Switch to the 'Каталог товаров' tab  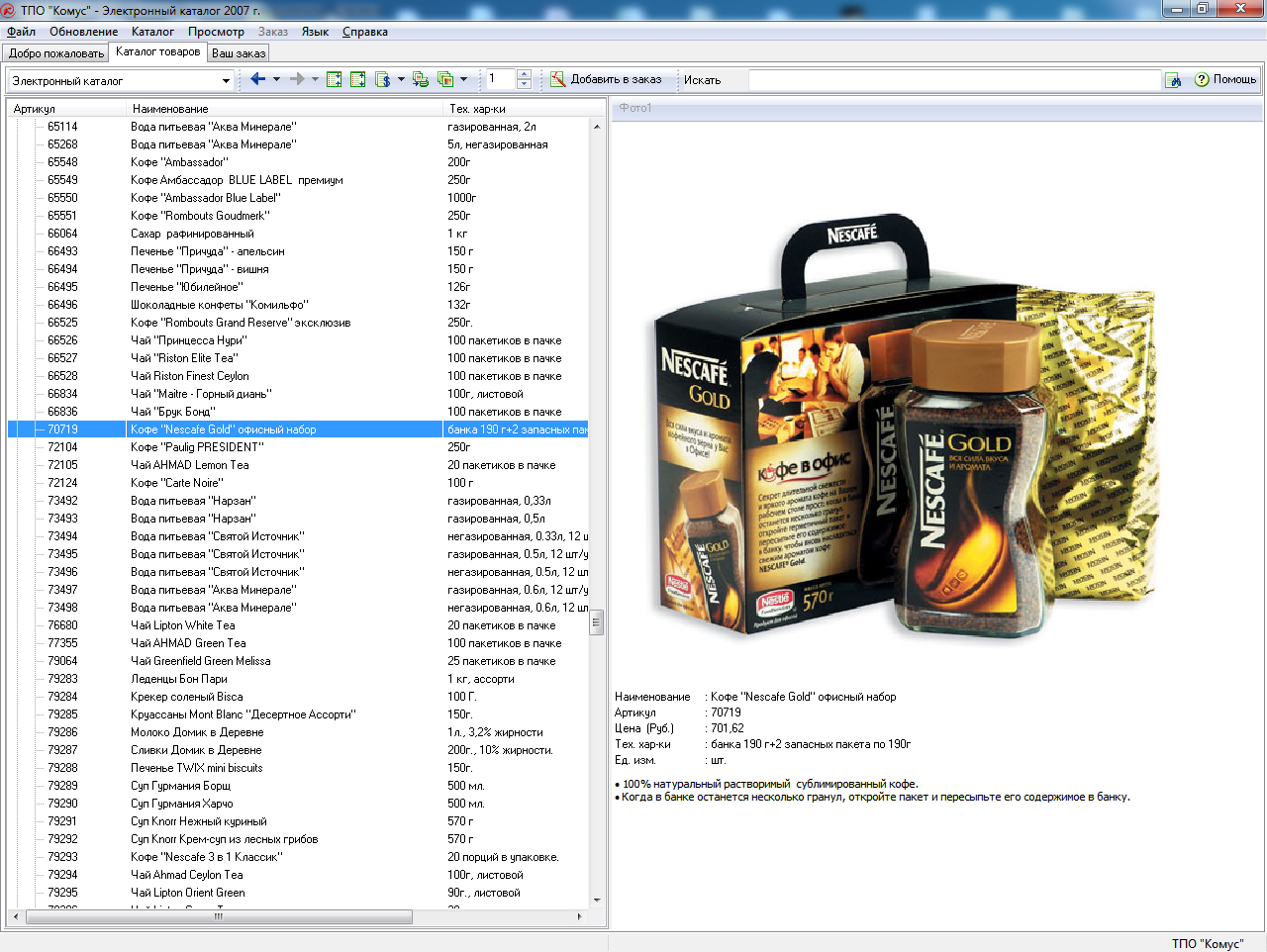[158, 51]
